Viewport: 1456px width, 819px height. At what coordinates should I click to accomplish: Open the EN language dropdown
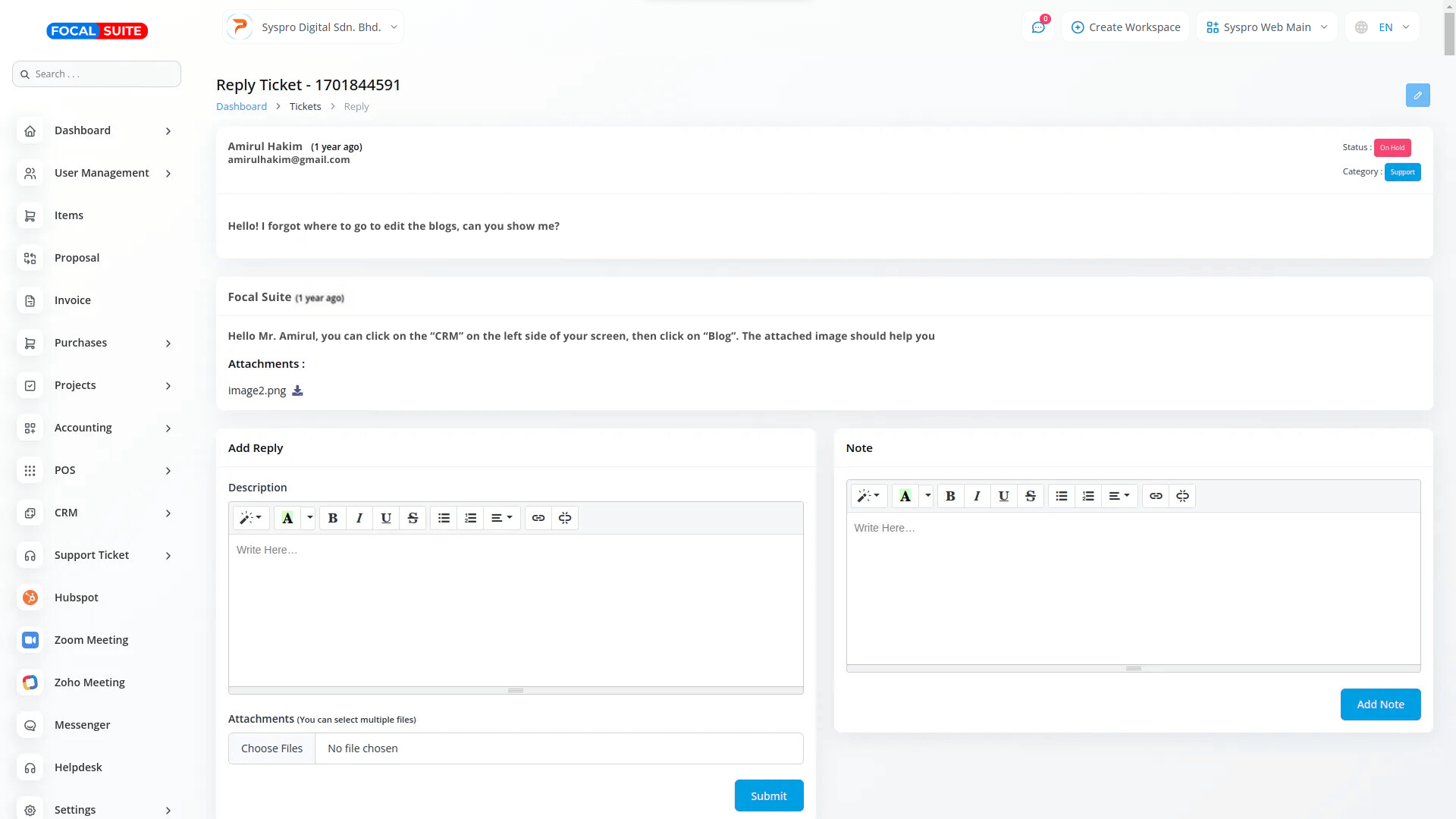1382,27
